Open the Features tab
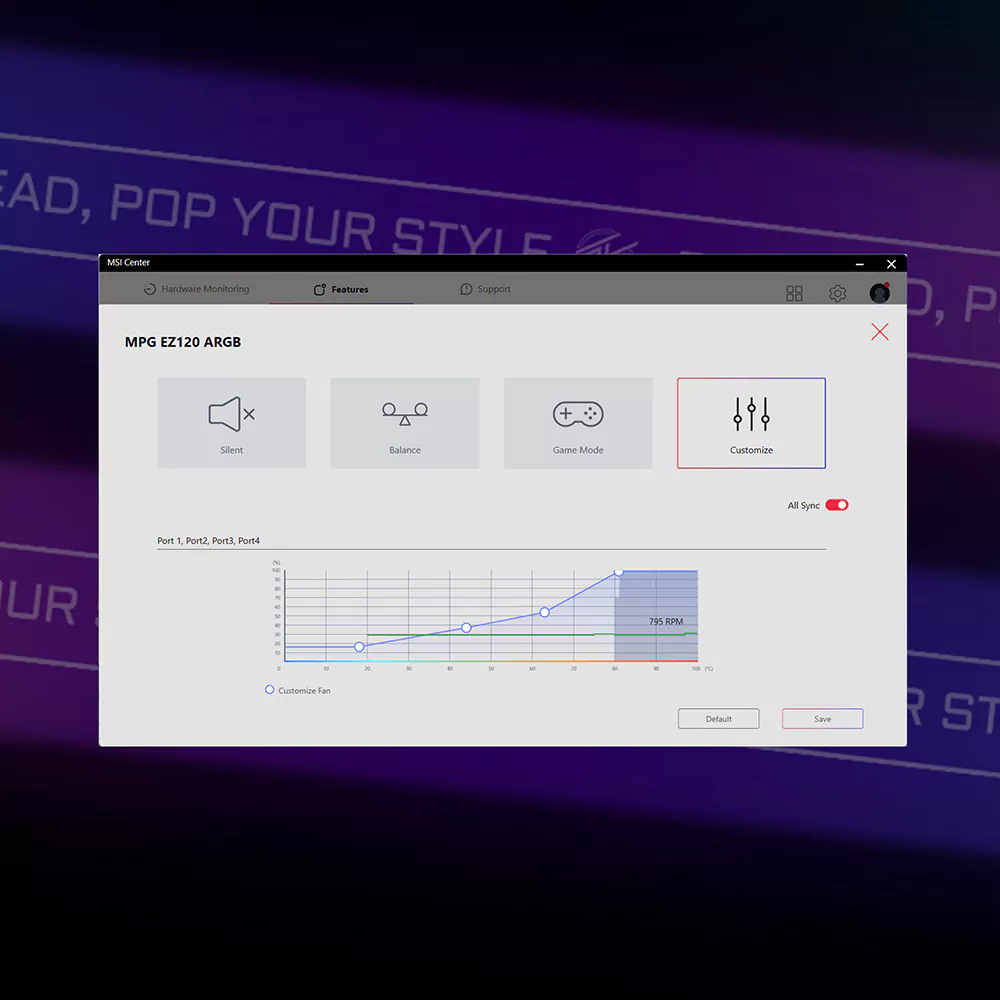 click(341, 290)
